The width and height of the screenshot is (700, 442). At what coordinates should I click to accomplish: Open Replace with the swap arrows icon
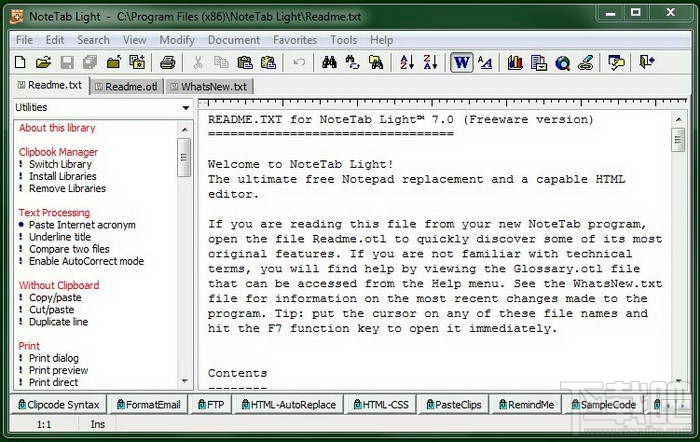click(352, 62)
